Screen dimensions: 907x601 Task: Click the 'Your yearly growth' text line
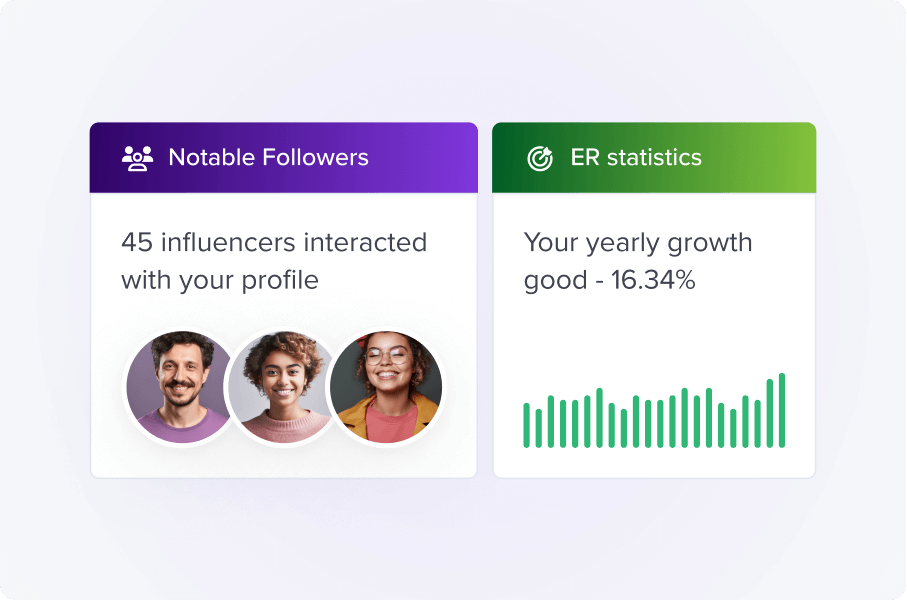click(x=638, y=243)
